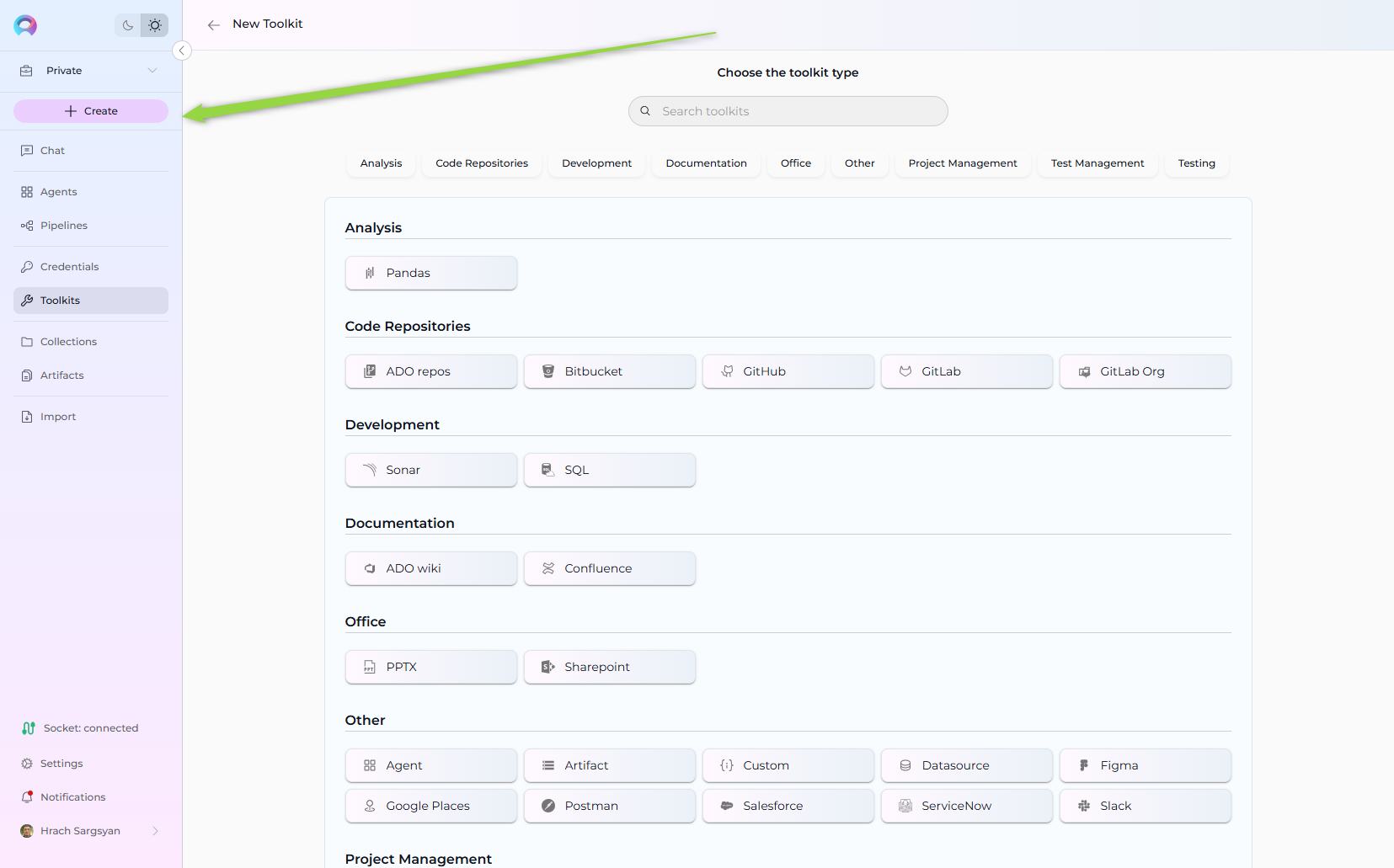The width and height of the screenshot is (1394, 868).
Task: Choose the Custom toolkit
Action: click(788, 765)
